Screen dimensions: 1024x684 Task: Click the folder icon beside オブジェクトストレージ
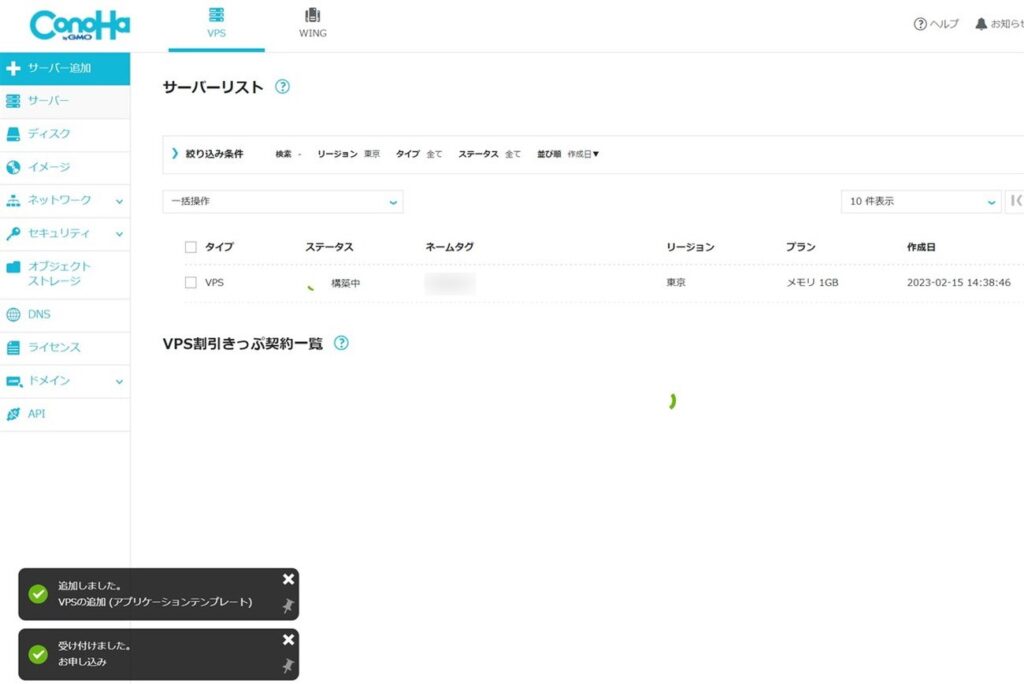(x=13, y=267)
